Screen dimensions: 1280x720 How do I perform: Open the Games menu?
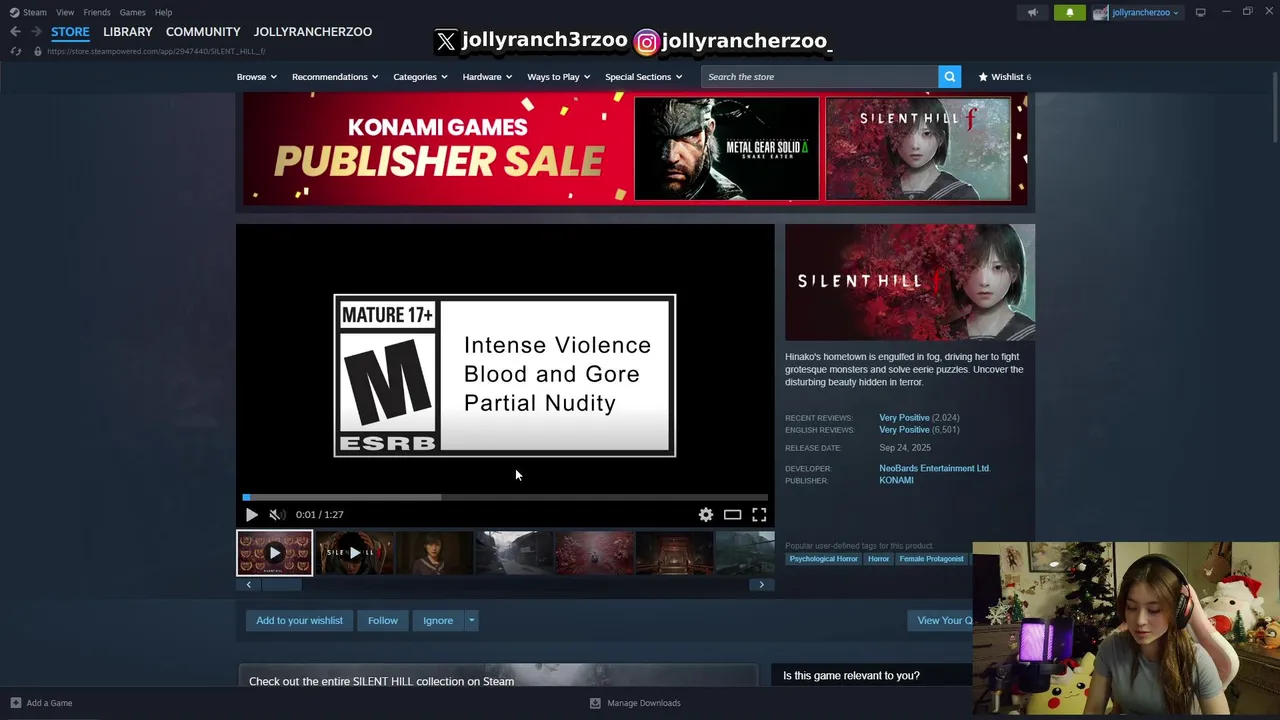click(132, 12)
